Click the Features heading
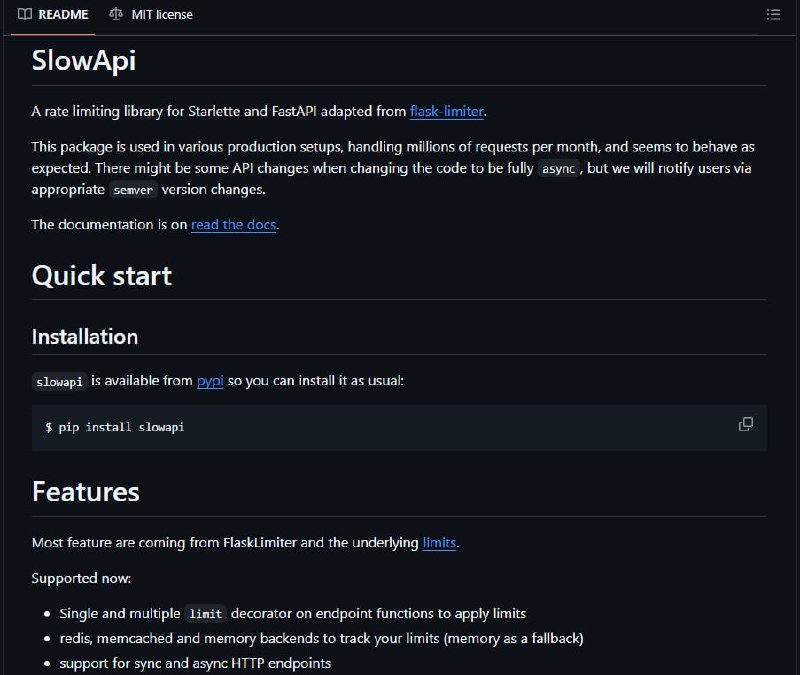 [85, 492]
